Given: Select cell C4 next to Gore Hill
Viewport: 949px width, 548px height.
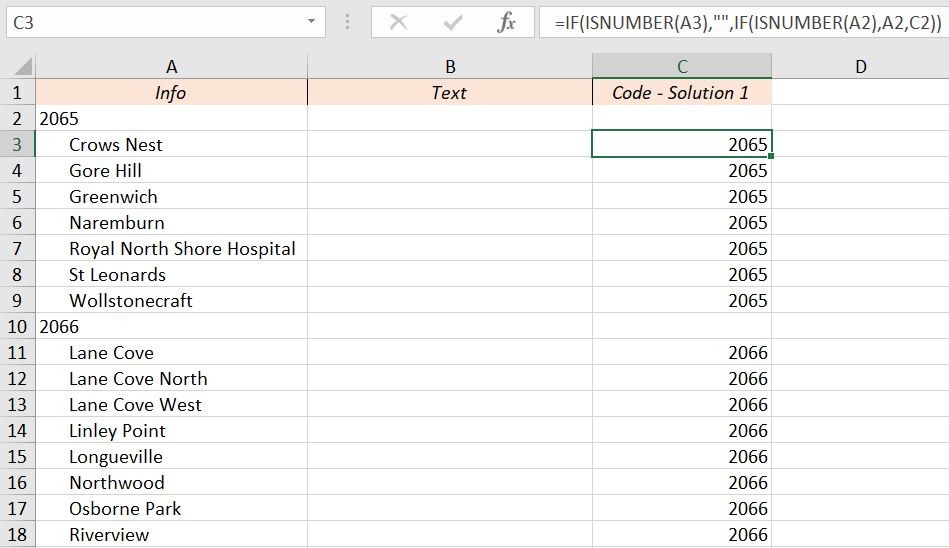Looking at the screenshot, I should (x=681, y=170).
